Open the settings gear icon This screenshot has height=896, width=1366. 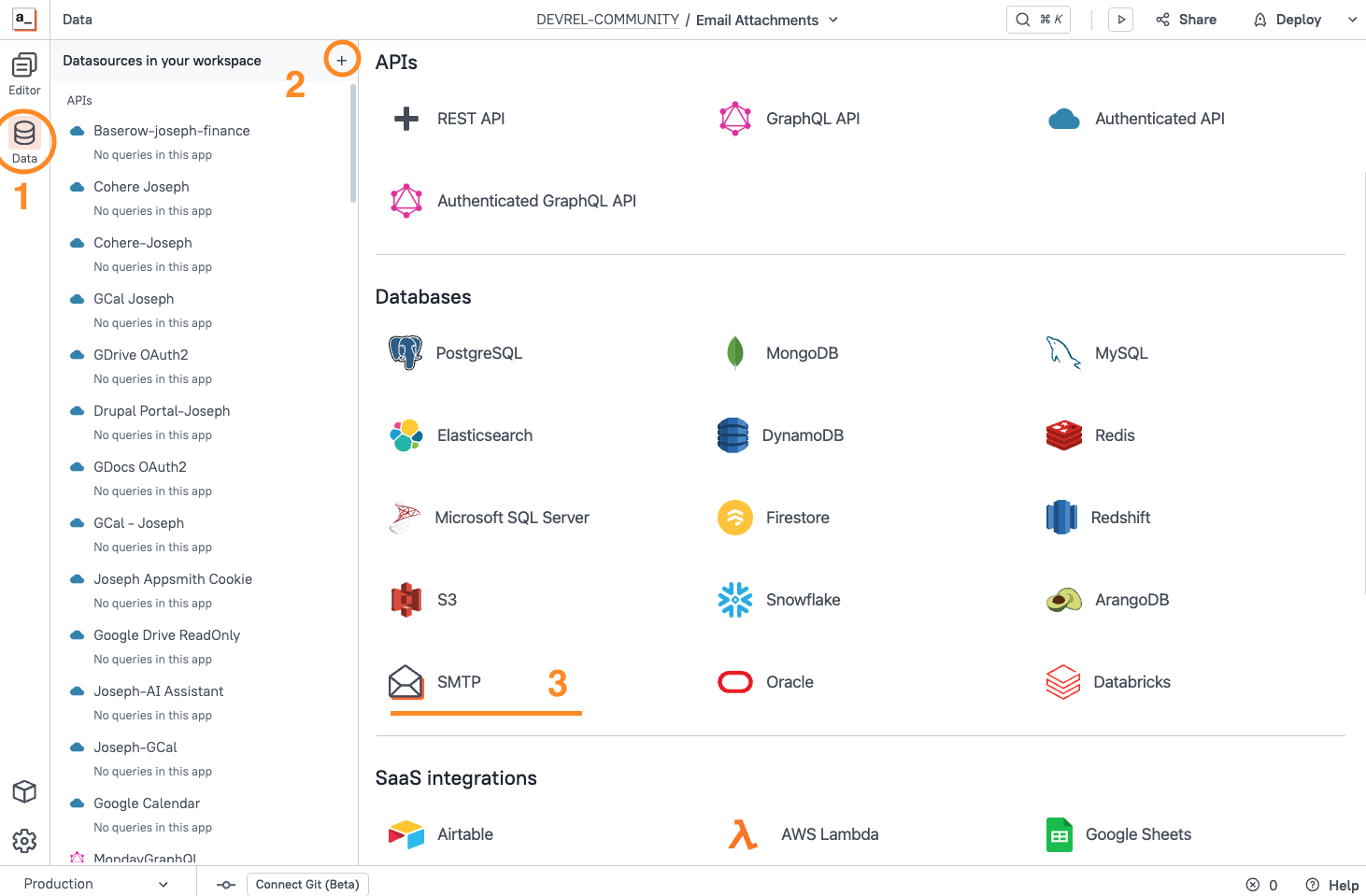[x=24, y=841]
